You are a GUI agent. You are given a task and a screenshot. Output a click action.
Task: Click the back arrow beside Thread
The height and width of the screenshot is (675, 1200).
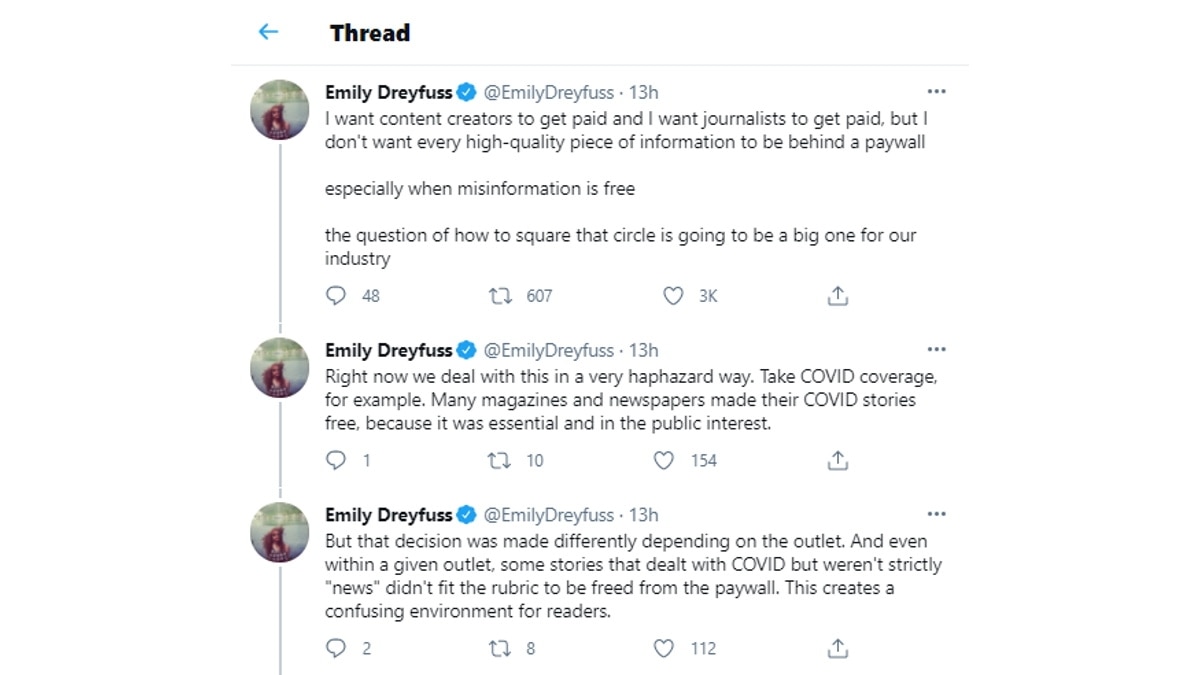coord(268,32)
